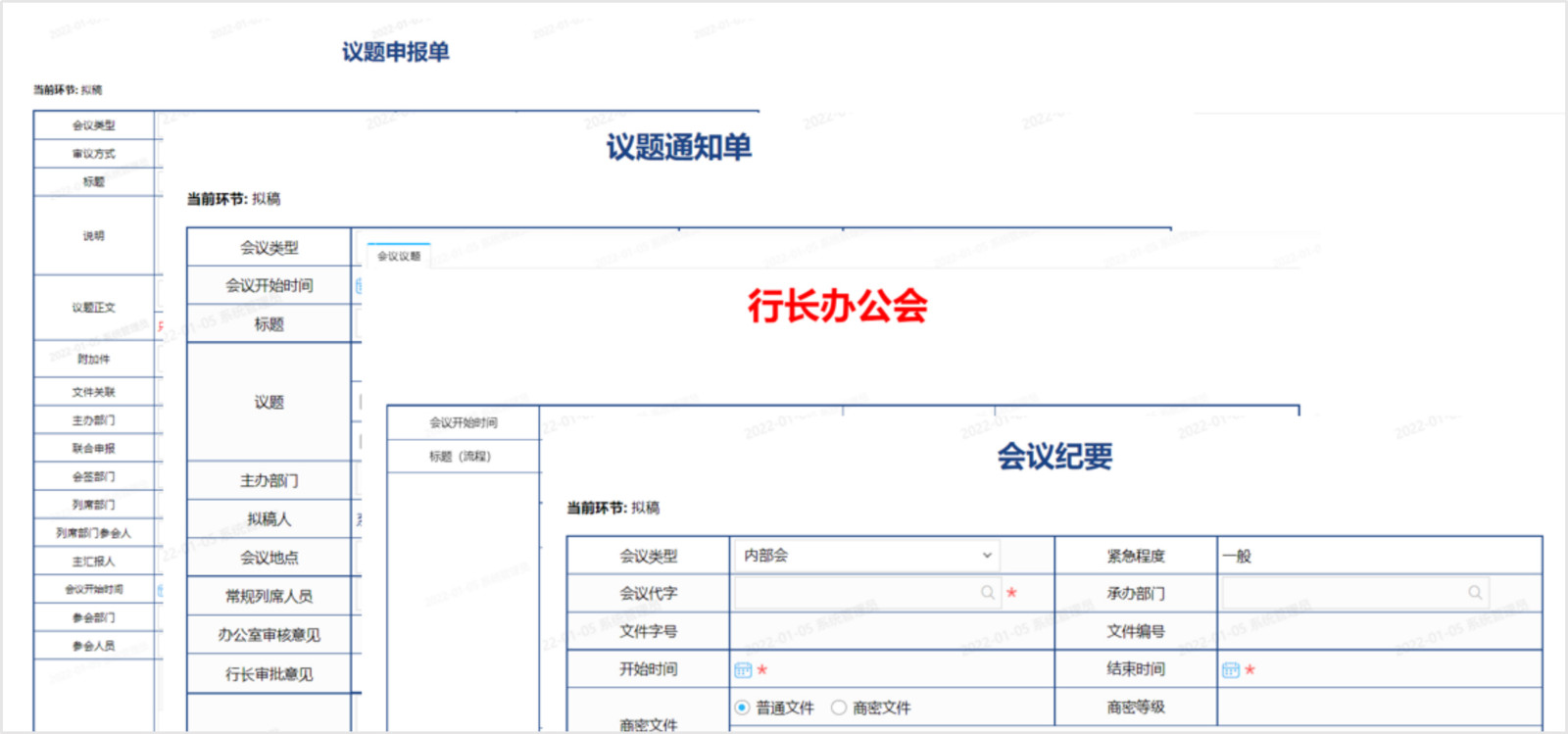Click the search icon in 承办部门 field
The height and width of the screenshot is (734, 1568).
point(1475,593)
